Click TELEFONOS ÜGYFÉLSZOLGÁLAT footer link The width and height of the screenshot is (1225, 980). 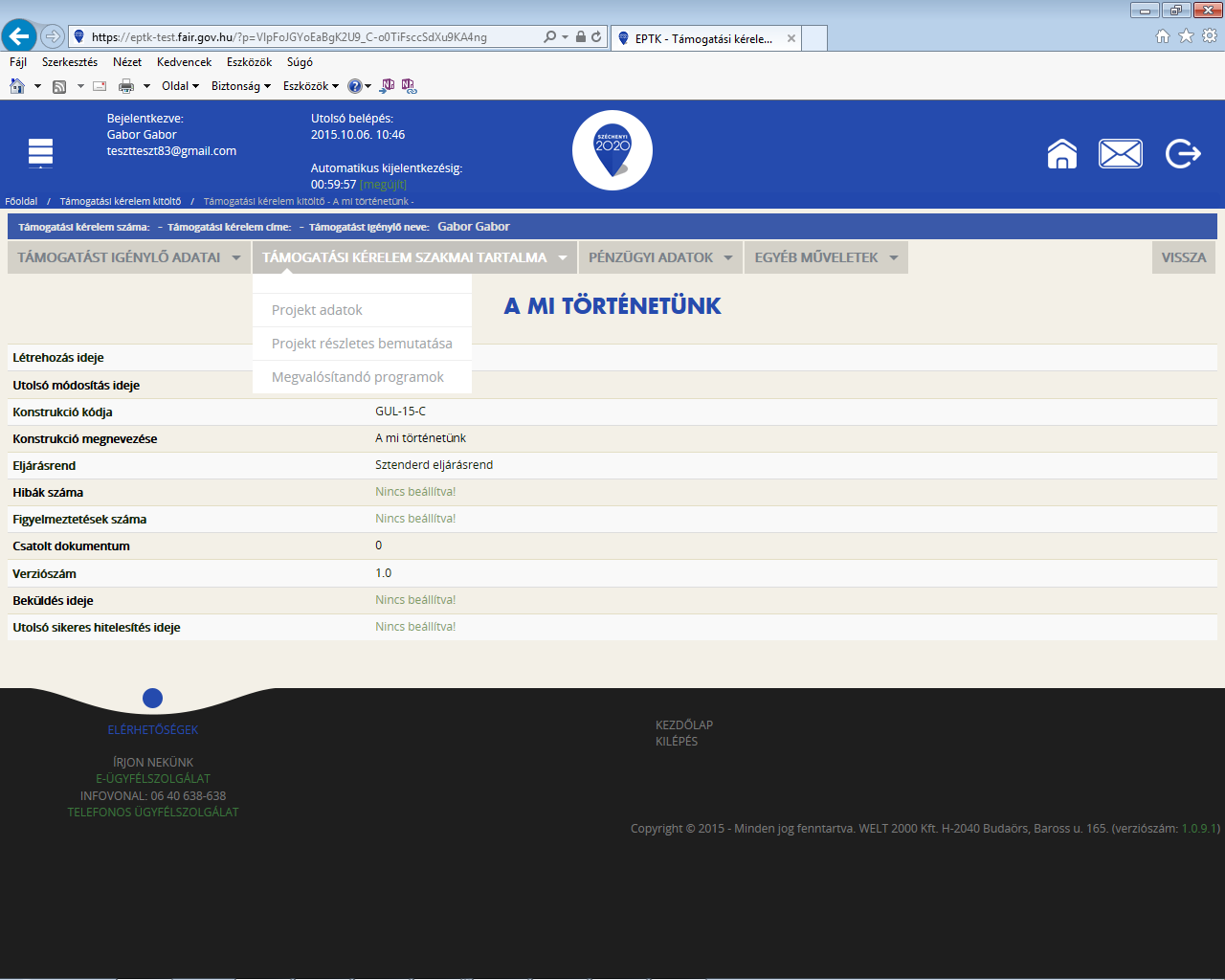click(153, 813)
